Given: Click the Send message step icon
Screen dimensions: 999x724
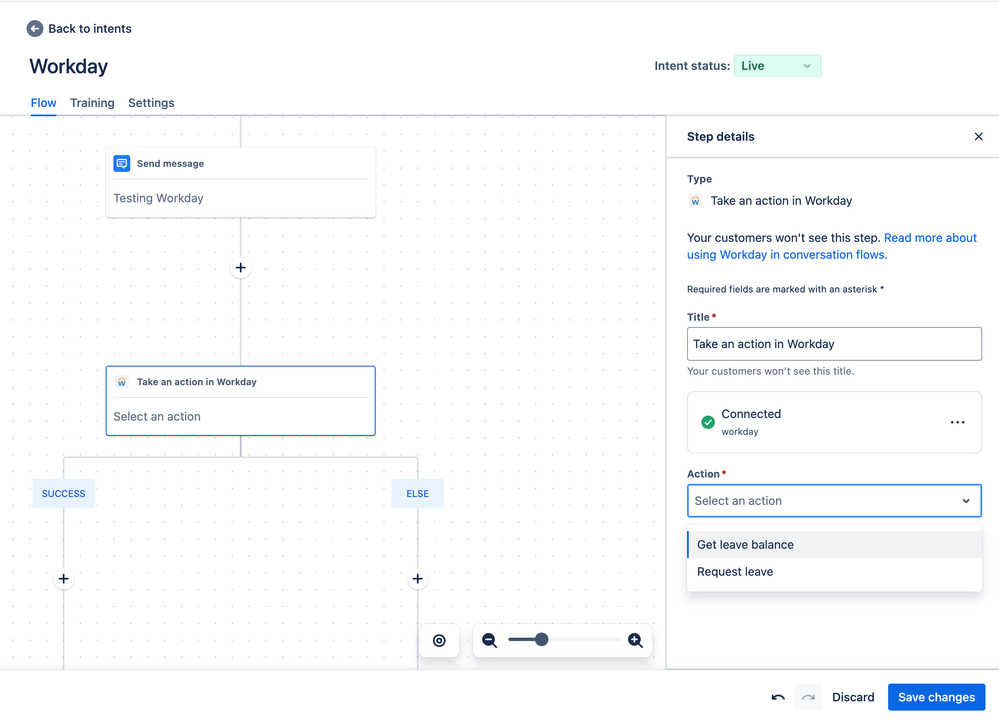Looking at the screenshot, I should (122, 163).
